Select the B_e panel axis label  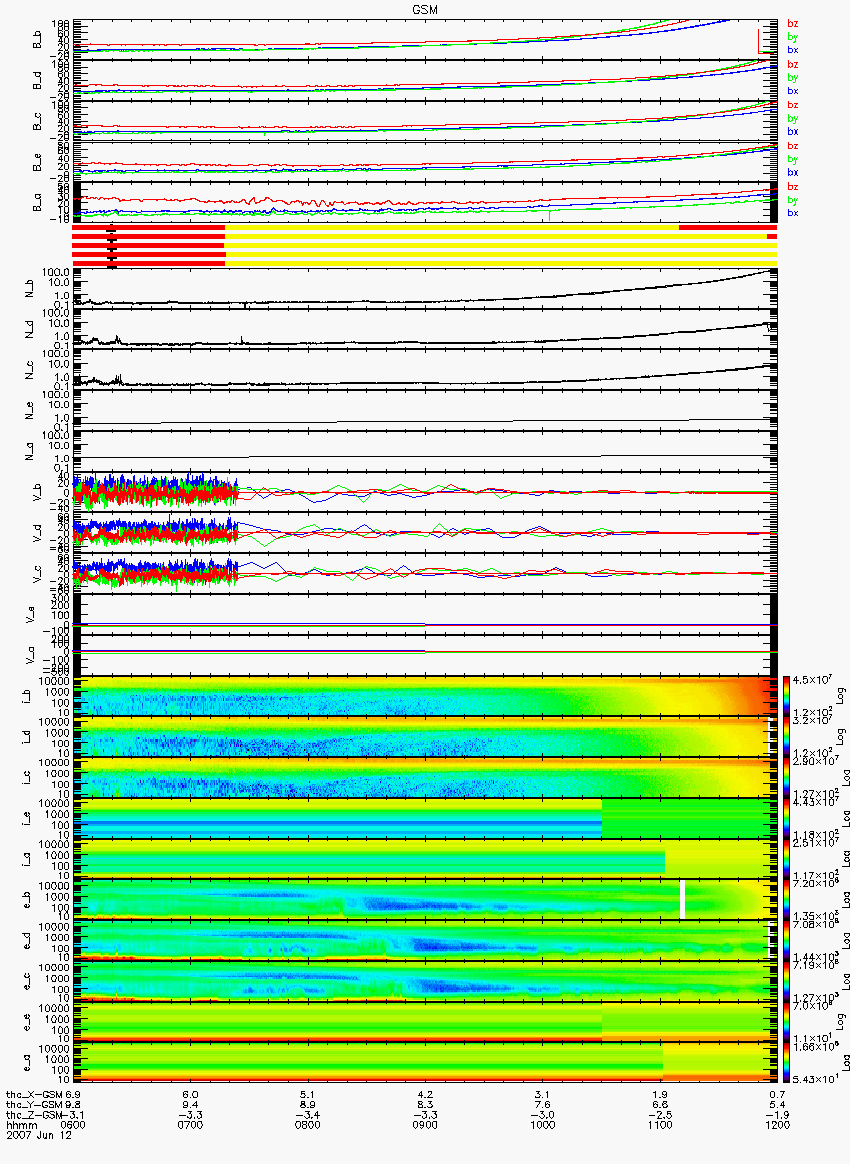[x=37, y=163]
